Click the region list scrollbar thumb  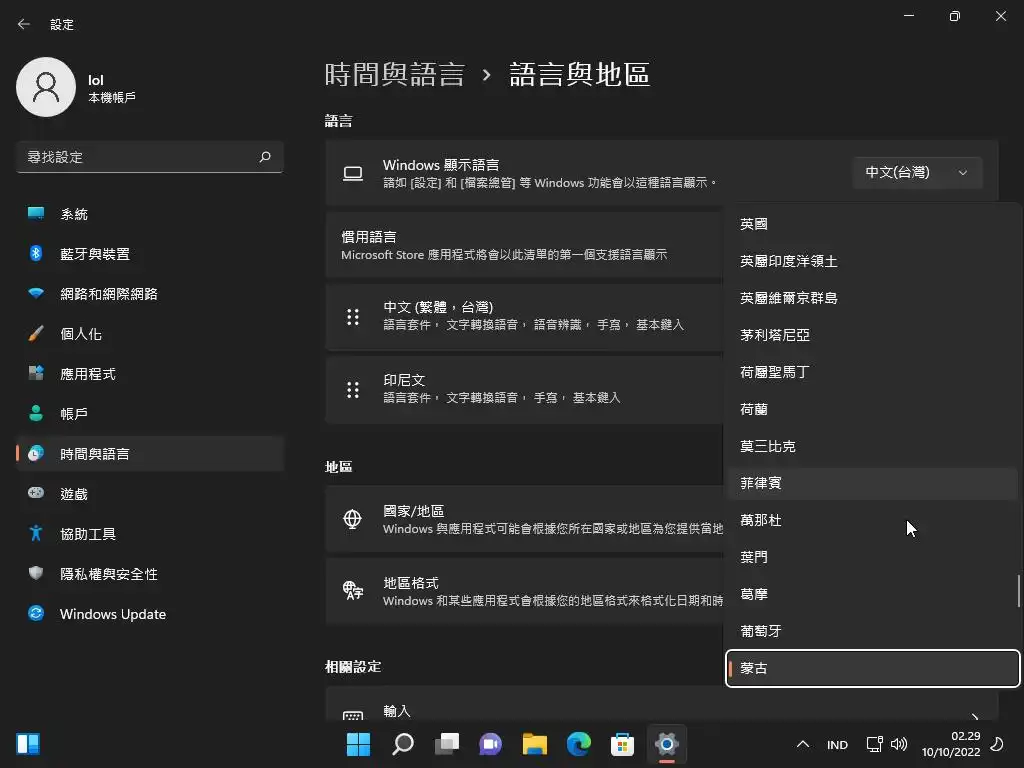tap(1018, 590)
